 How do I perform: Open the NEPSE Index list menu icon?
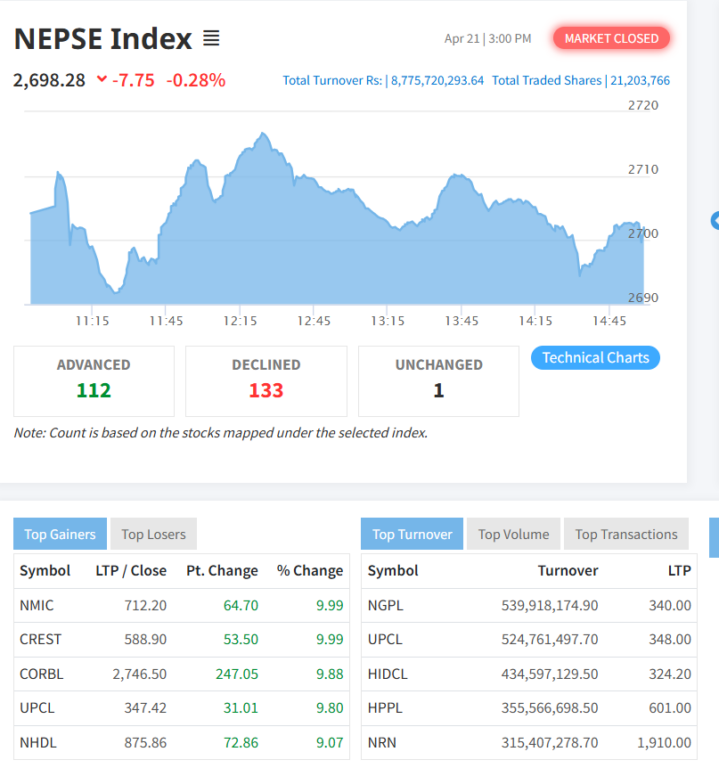[x=211, y=39]
